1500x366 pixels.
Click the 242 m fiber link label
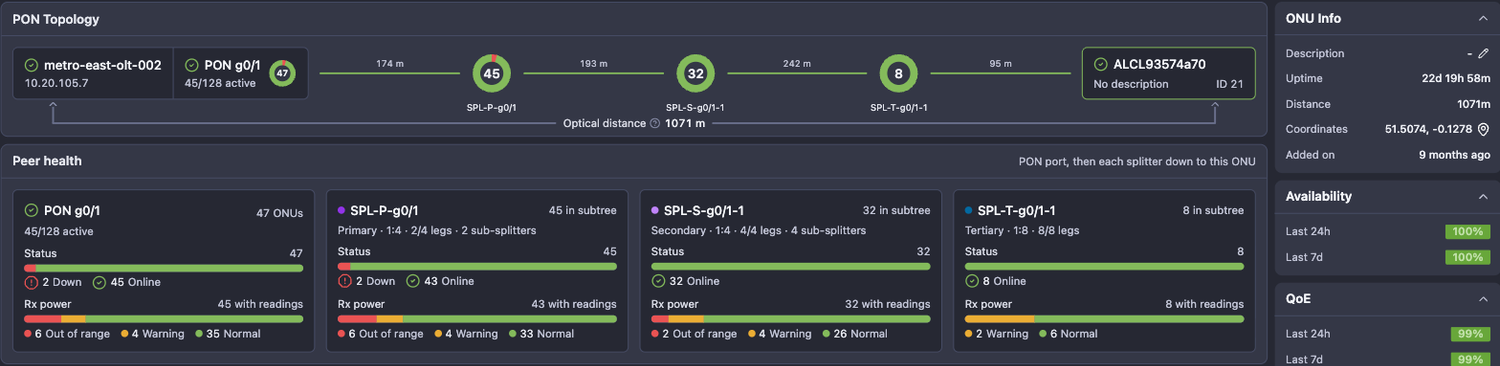coord(797,64)
